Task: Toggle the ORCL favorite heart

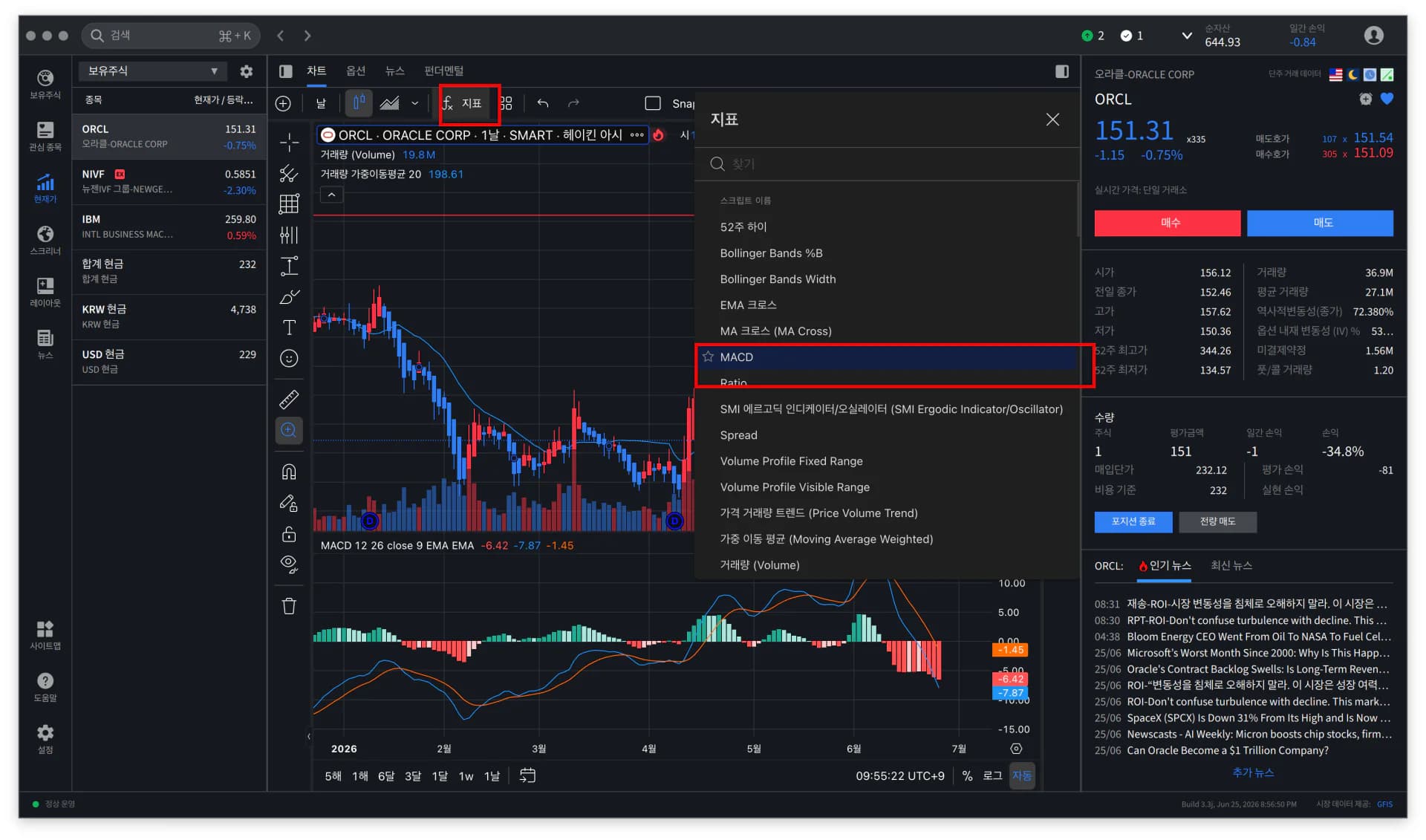Action: tap(1387, 99)
